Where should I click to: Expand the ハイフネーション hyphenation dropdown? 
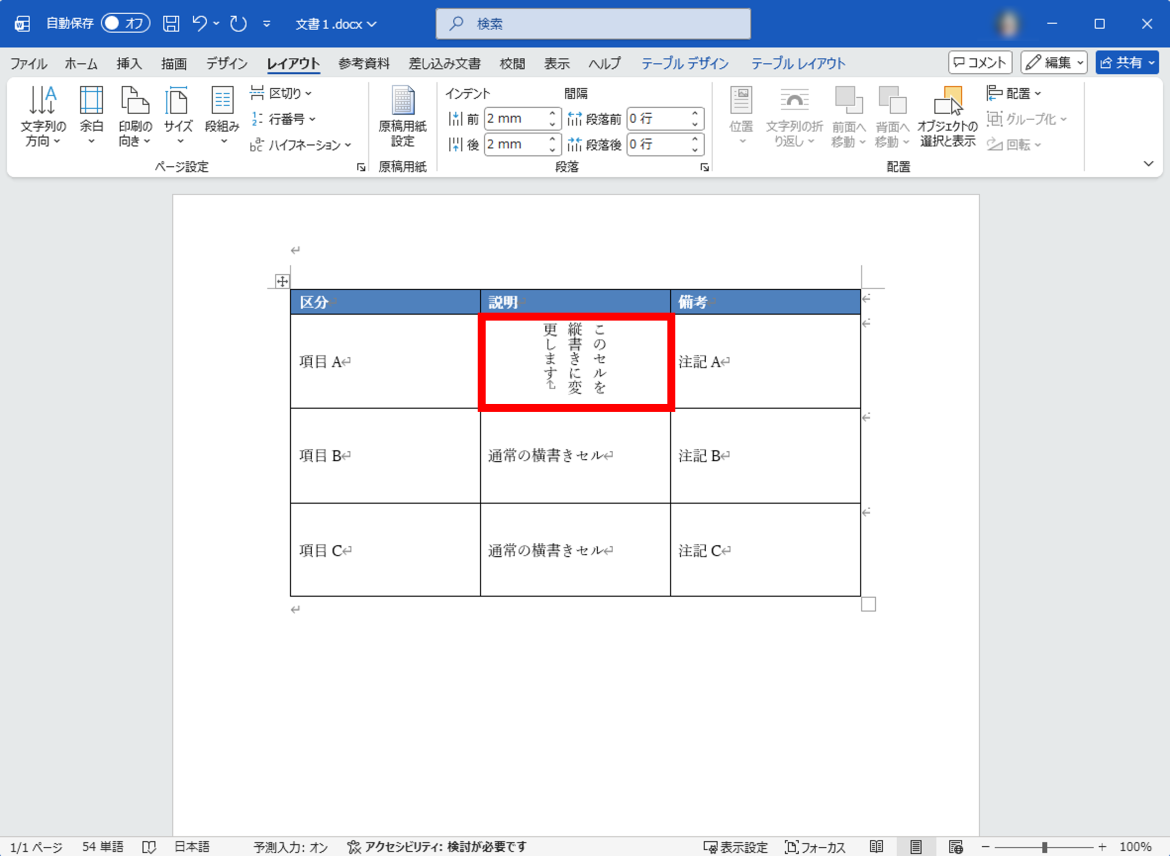[x=300, y=145]
